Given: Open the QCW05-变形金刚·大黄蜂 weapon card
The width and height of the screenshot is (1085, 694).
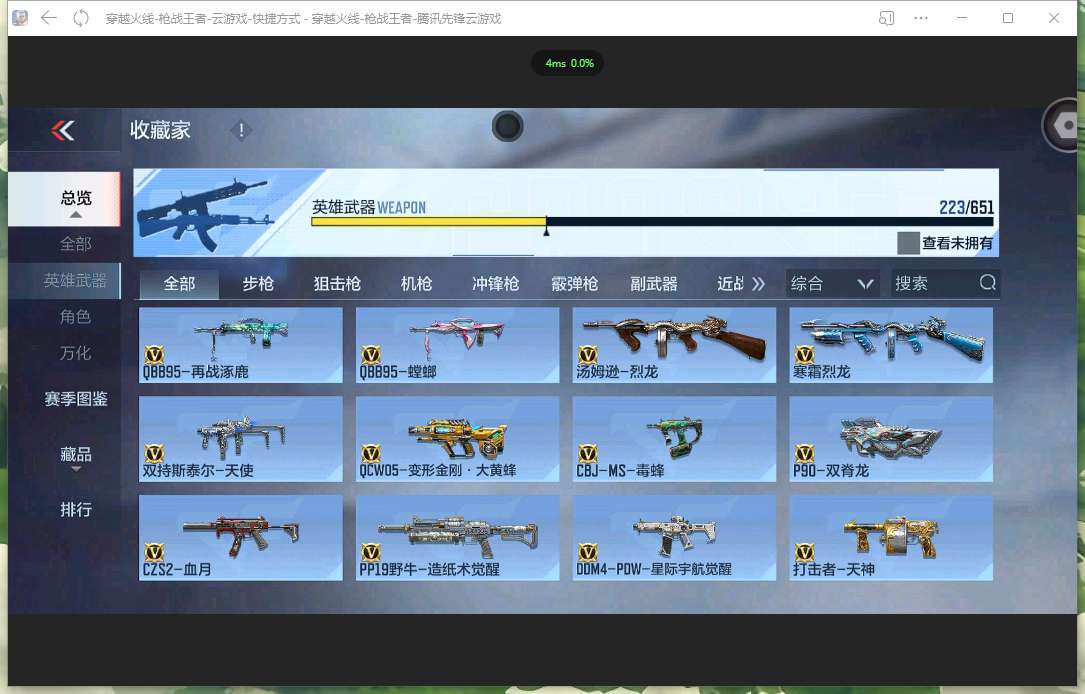Looking at the screenshot, I should (457, 439).
